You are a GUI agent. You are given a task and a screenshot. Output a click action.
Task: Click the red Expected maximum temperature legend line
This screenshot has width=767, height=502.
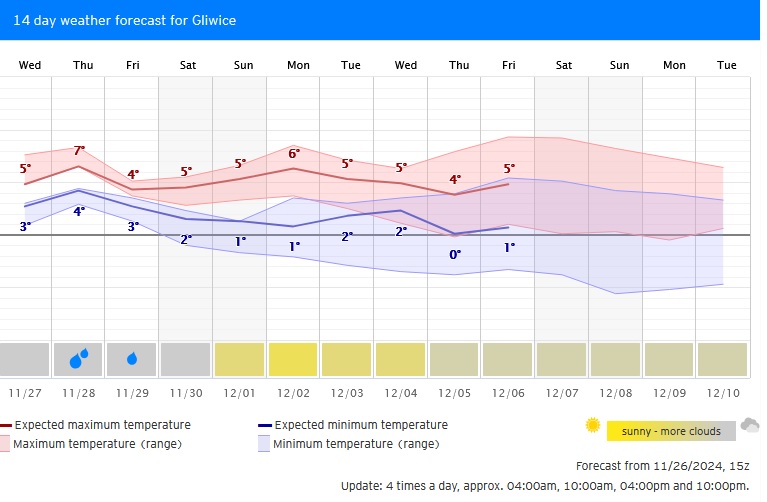[x=6, y=425]
